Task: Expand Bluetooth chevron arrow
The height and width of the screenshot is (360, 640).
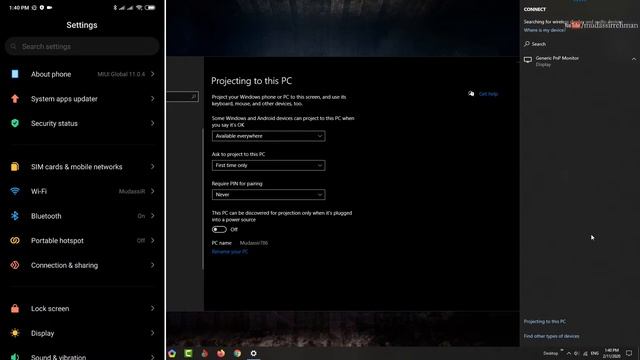Action: pyautogui.click(x=153, y=216)
